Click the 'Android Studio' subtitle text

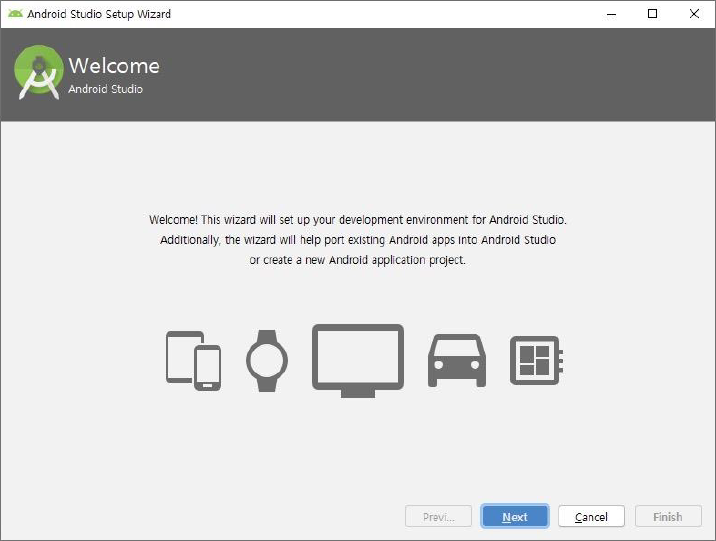(x=105, y=89)
